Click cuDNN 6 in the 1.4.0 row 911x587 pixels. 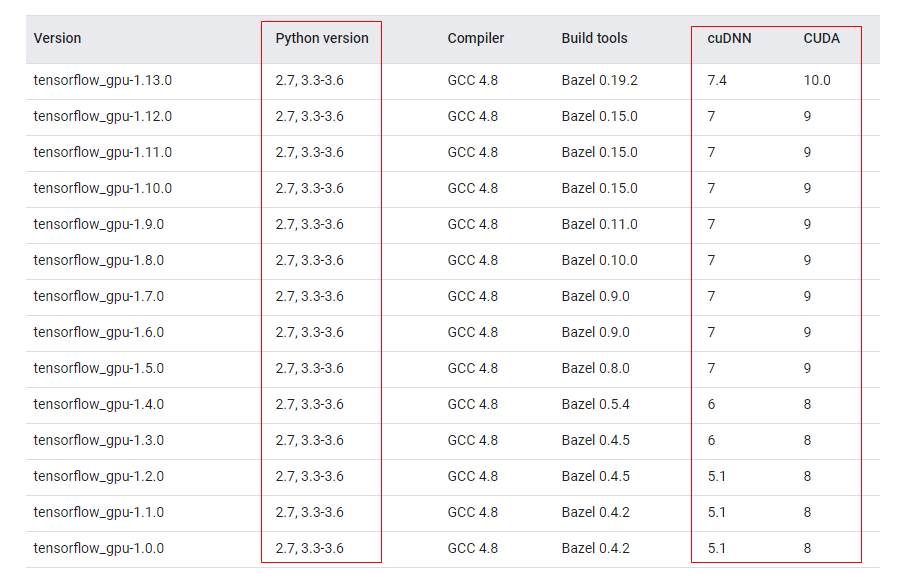tap(711, 405)
